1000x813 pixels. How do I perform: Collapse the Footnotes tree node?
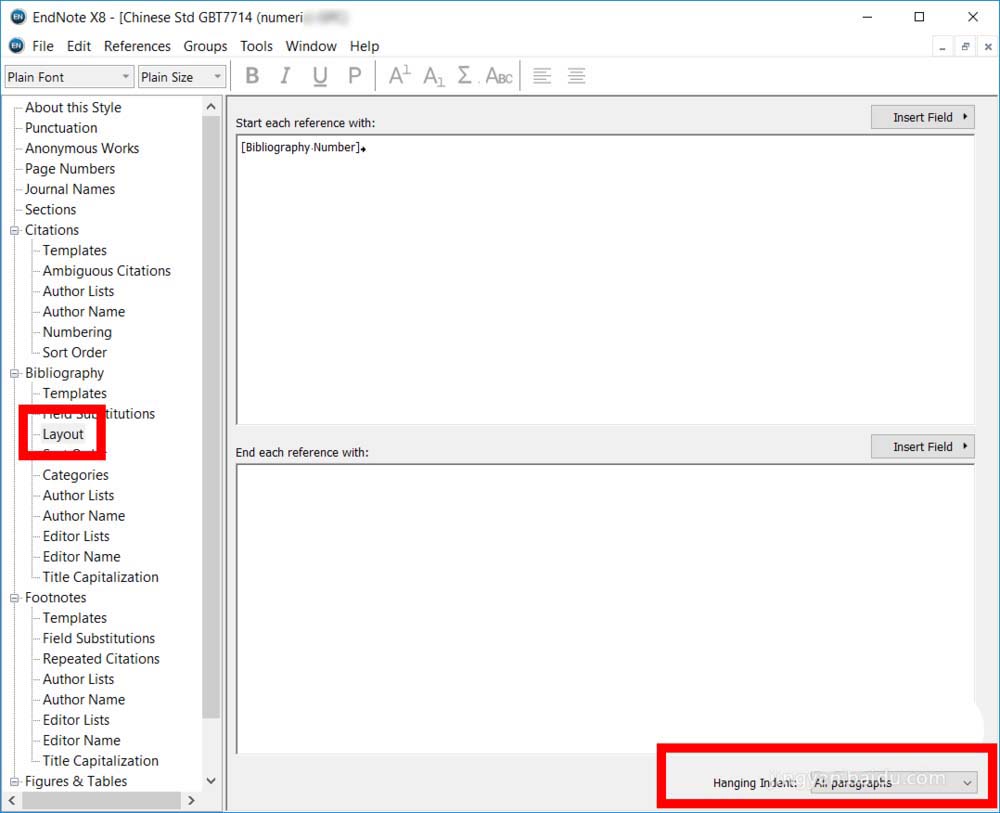[x=14, y=597]
